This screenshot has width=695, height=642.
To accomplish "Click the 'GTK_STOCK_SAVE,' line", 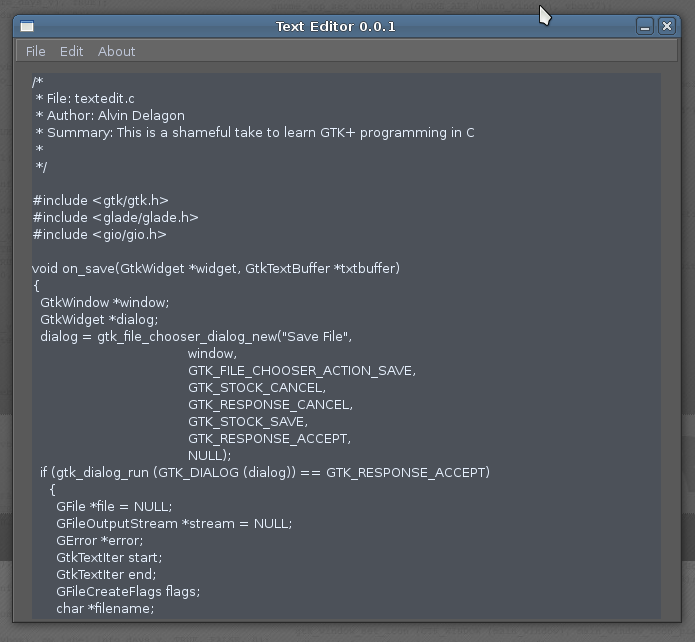I will [x=248, y=422].
